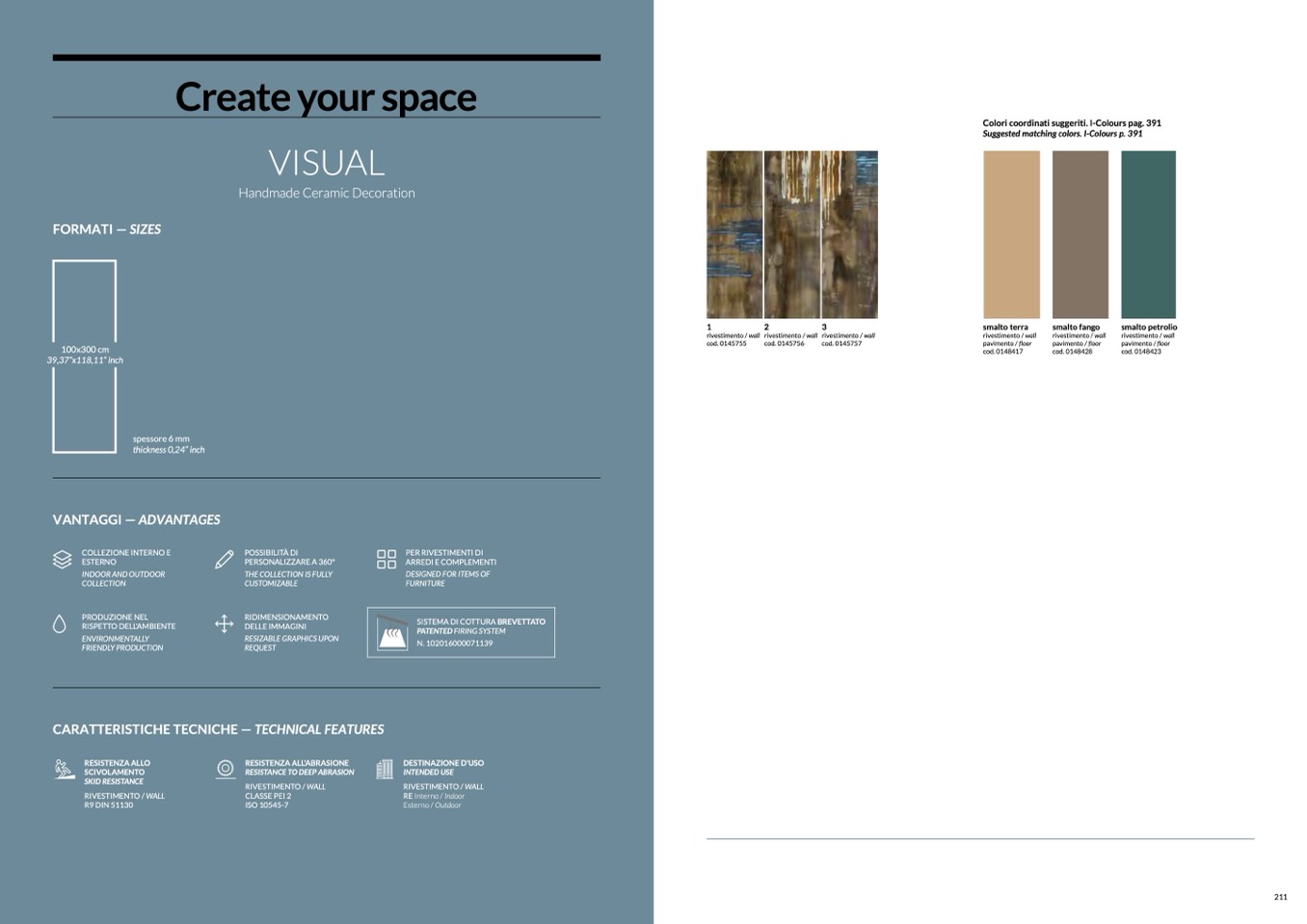Click page number 211
Image resolution: width=1307 pixels, height=924 pixels.
coord(1280,897)
